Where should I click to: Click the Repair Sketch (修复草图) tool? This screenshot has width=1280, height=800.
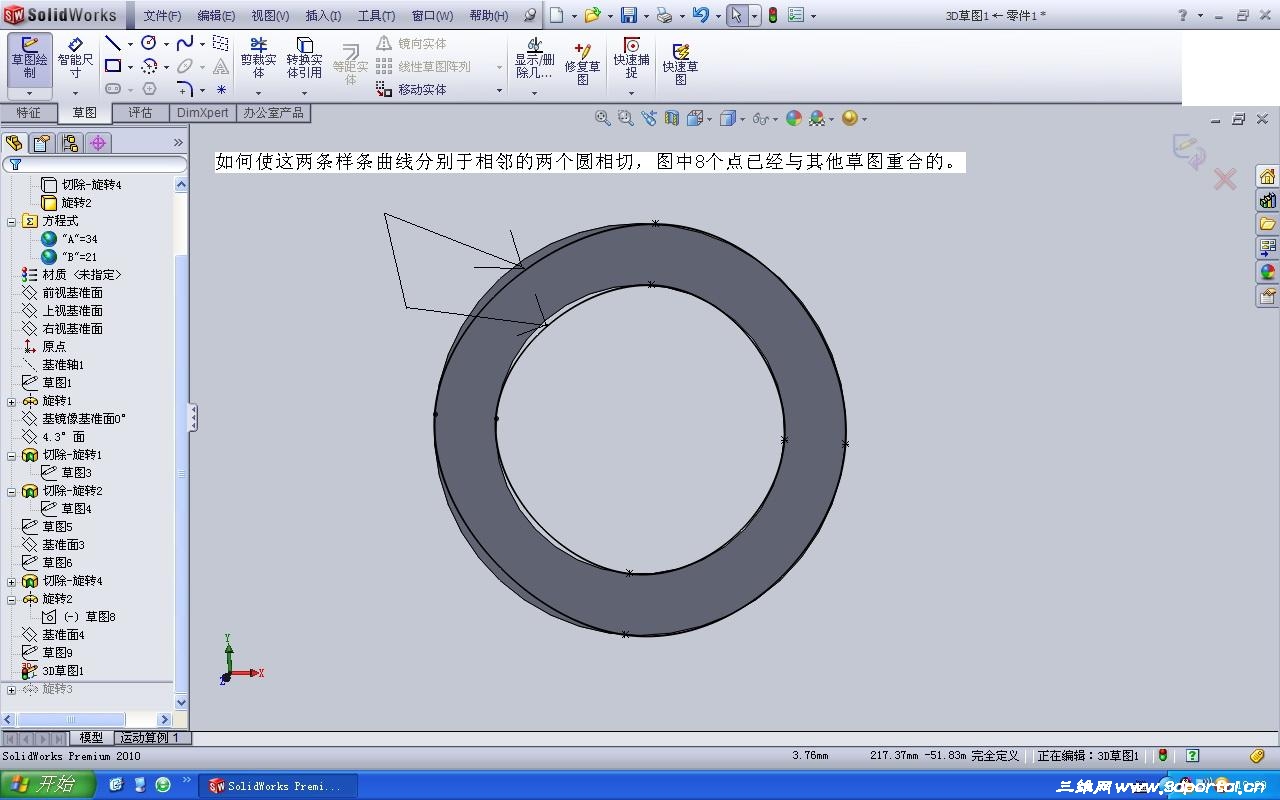coord(583,62)
